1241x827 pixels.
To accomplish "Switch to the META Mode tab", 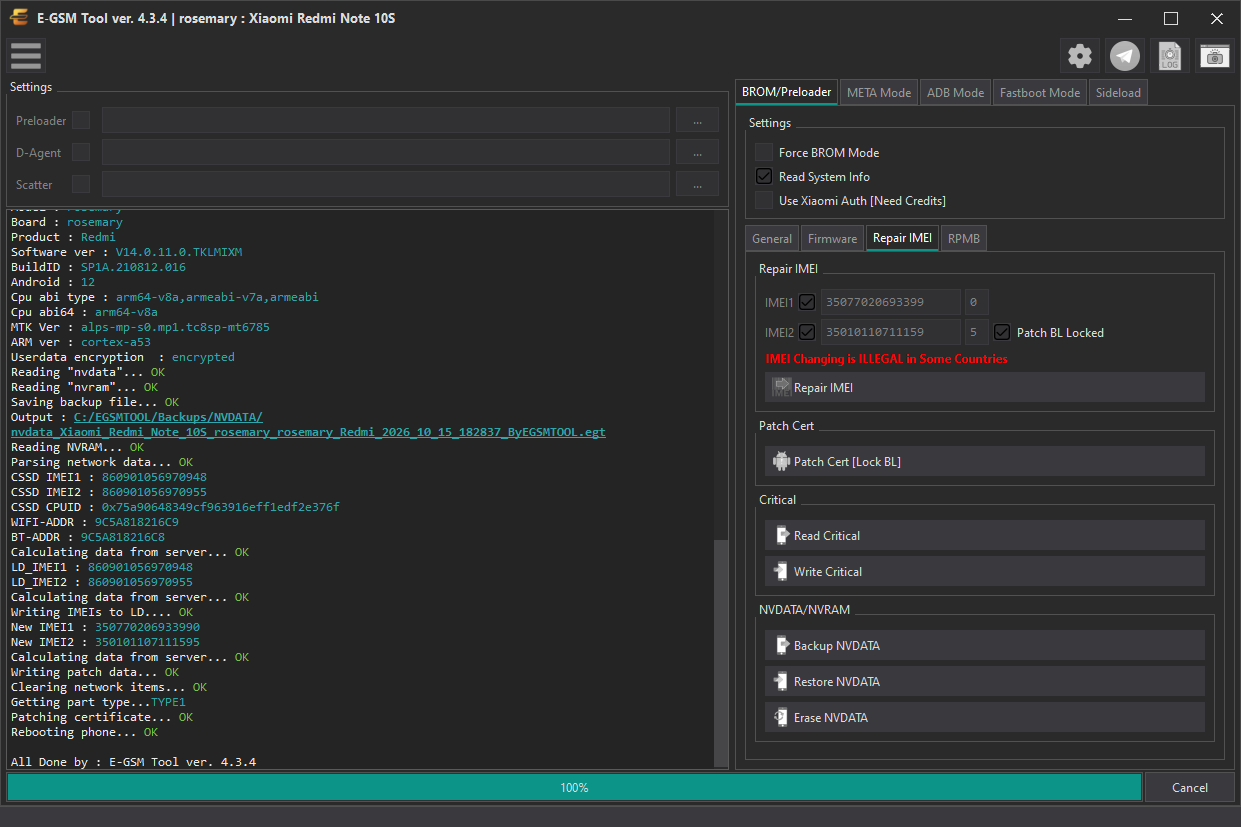I will tap(878, 92).
